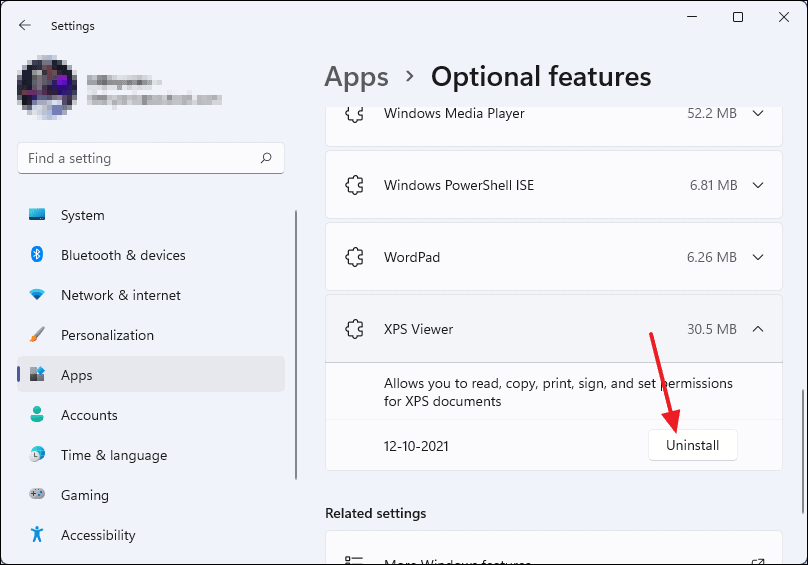Open System settings in sidebar
The height and width of the screenshot is (565, 808).
coord(150,215)
